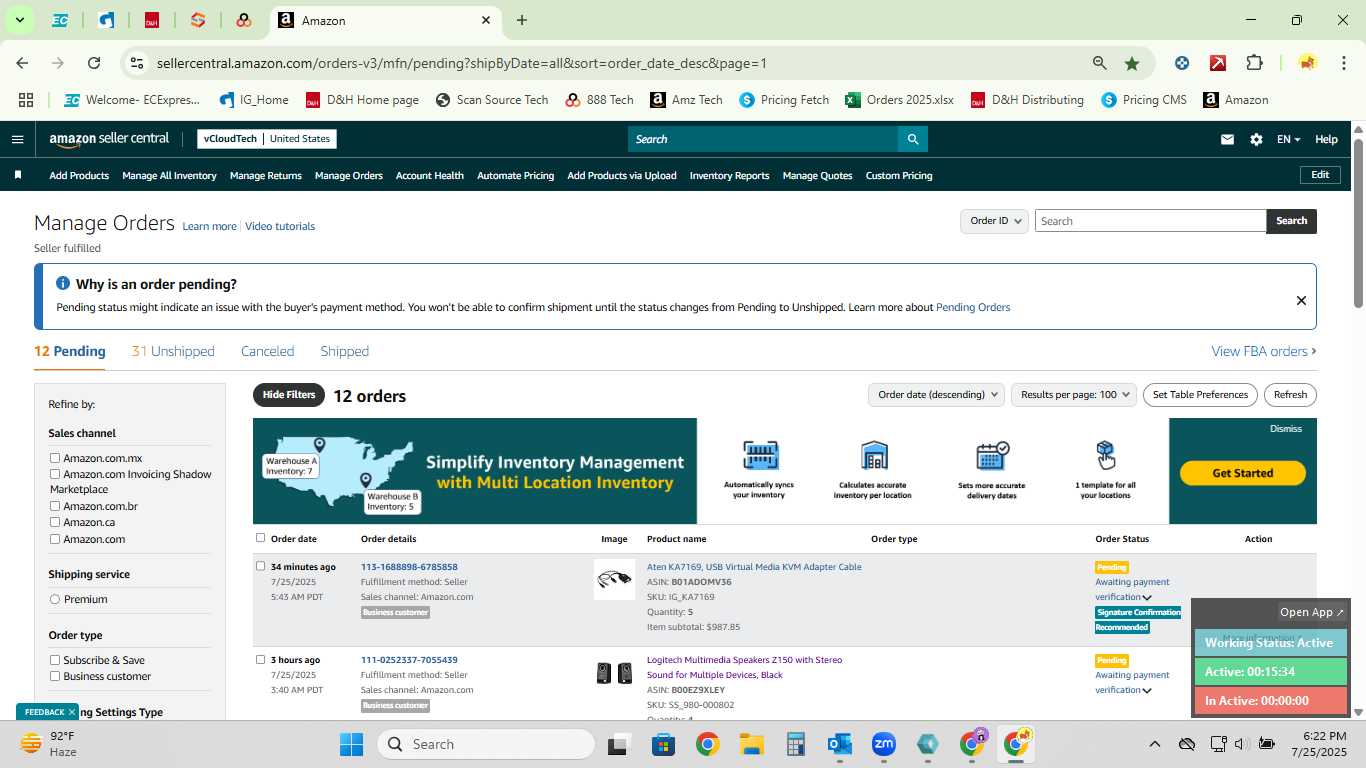This screenshot has height=768, width=1366.
Task: Switch to the Shipped tab
Action: tap(344, 351)
